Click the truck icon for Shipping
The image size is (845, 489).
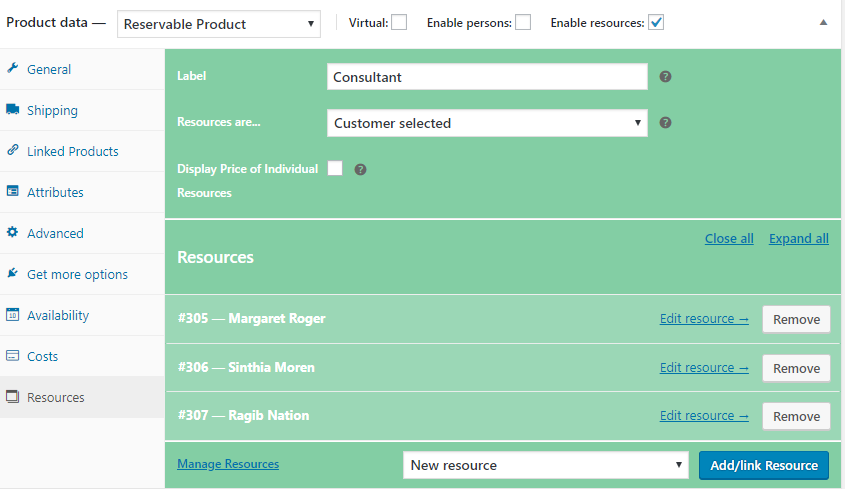[x=13, y=110]
